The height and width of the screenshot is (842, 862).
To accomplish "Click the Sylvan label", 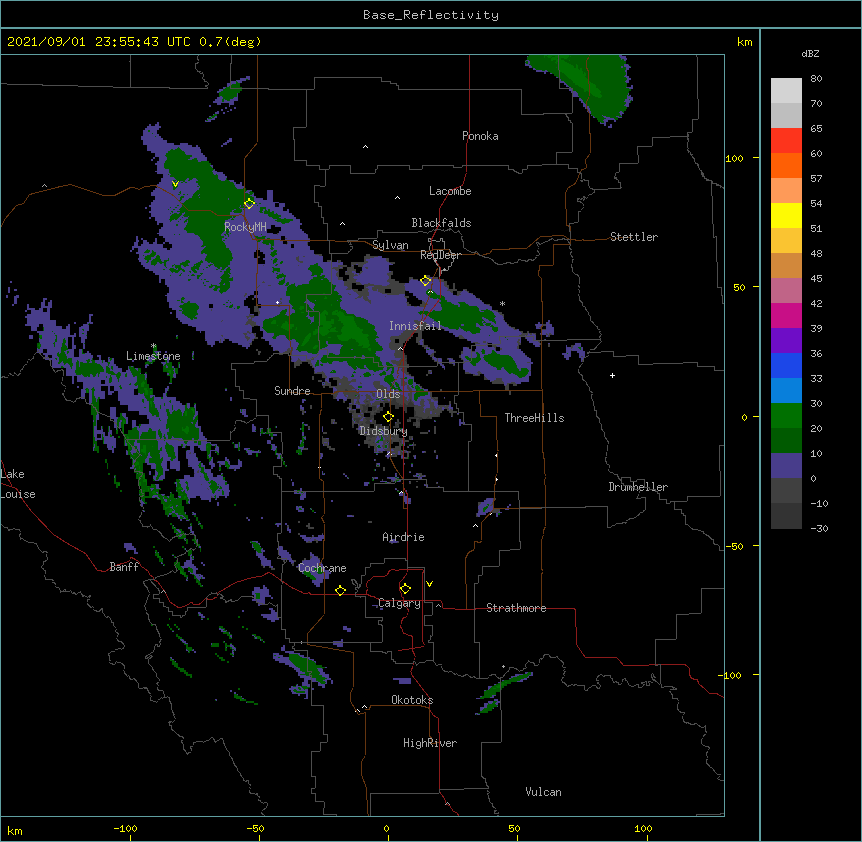I will (390, 245).
